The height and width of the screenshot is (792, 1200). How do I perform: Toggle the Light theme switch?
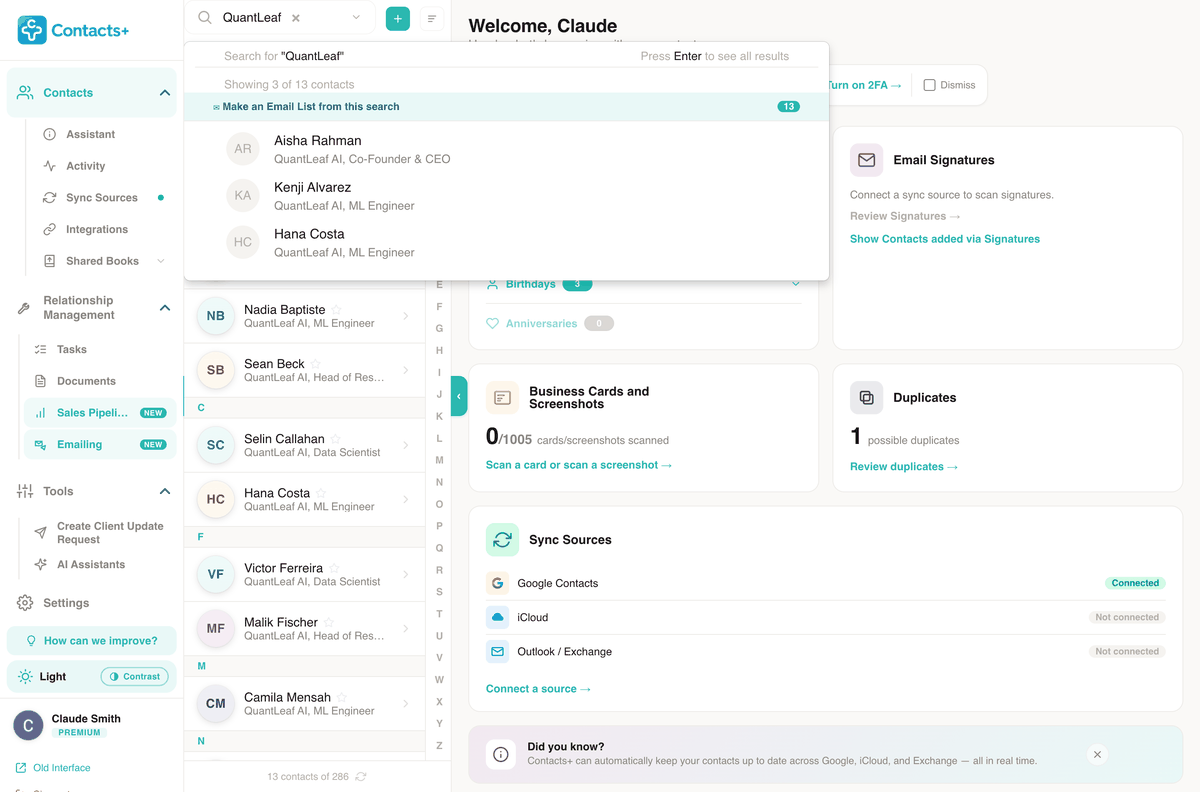pyautogui.click(x=41, y=677)
